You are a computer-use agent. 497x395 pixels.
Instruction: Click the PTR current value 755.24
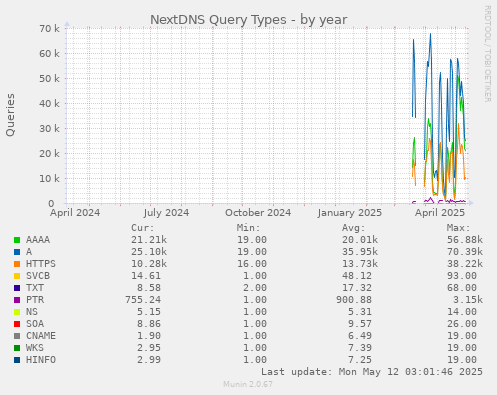pos(143,300)
